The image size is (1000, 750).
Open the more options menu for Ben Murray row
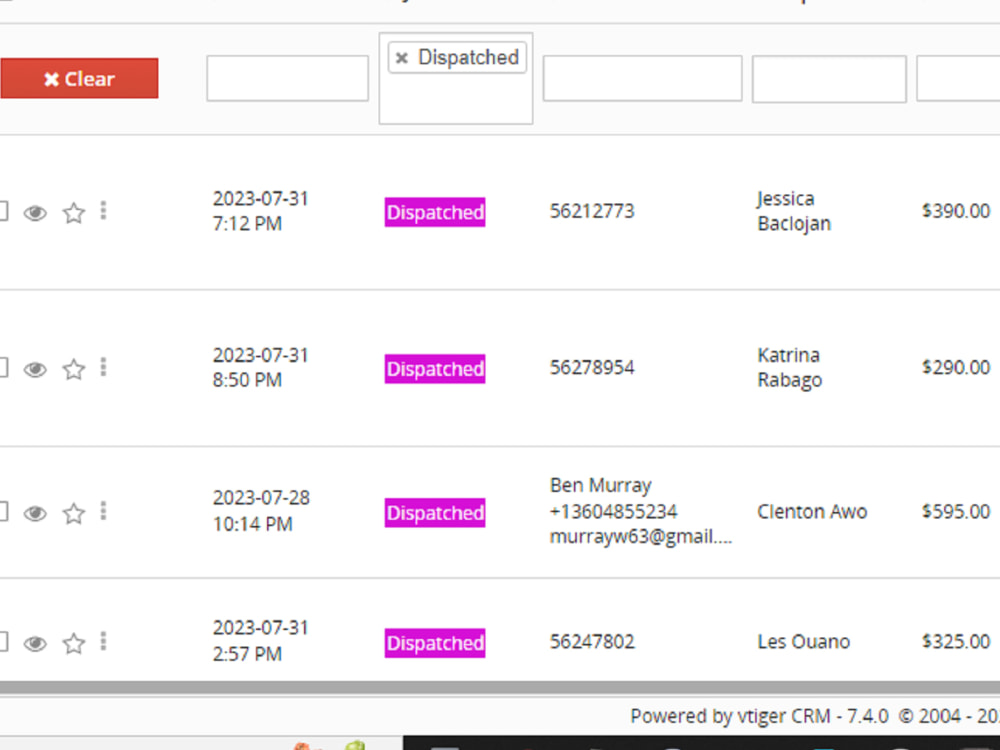tap(103, 511)
